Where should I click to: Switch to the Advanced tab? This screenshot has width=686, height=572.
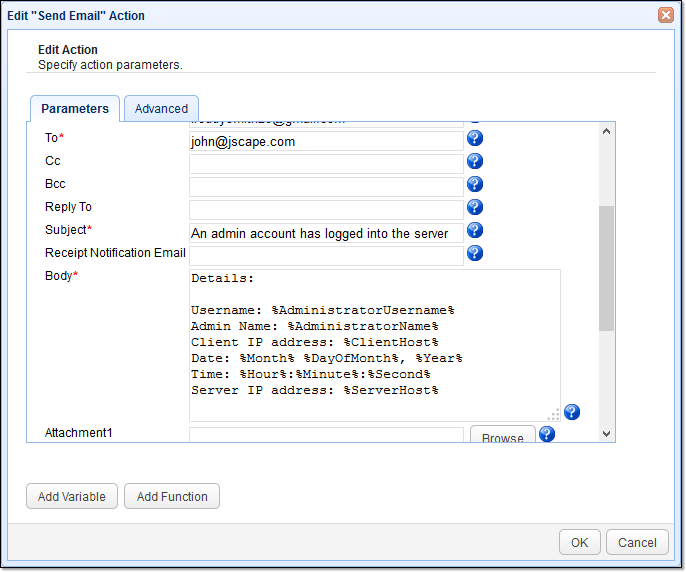point(161,109)
